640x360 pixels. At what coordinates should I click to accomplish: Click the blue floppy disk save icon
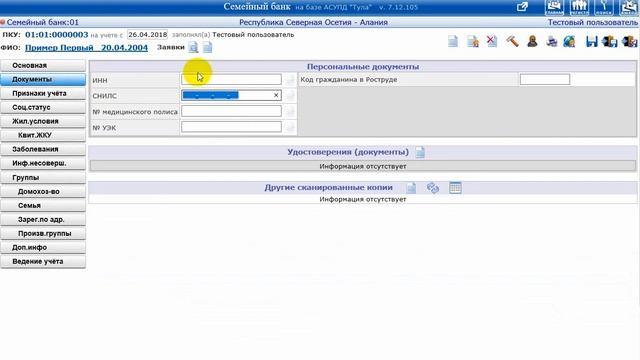click(591, 41)
